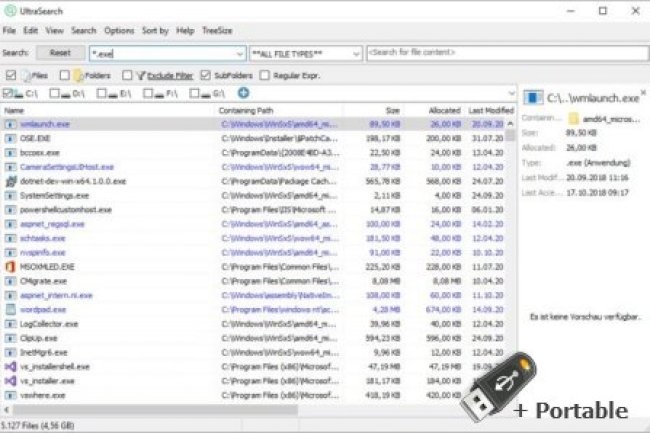This screenshot has width=650, height=433.
Task: Open the TreeSize menu
Action: tap(217, 31)
